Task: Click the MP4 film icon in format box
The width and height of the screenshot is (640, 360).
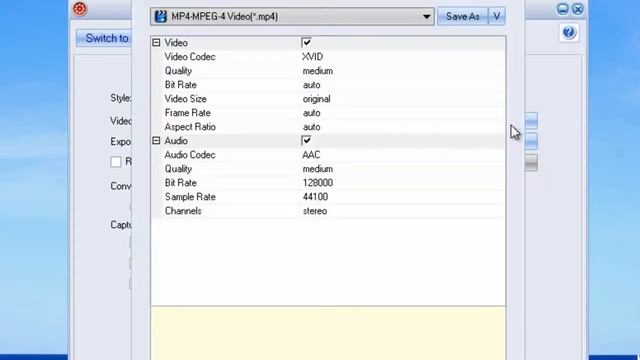Action: pyautogui.click(x=161, y=17)
